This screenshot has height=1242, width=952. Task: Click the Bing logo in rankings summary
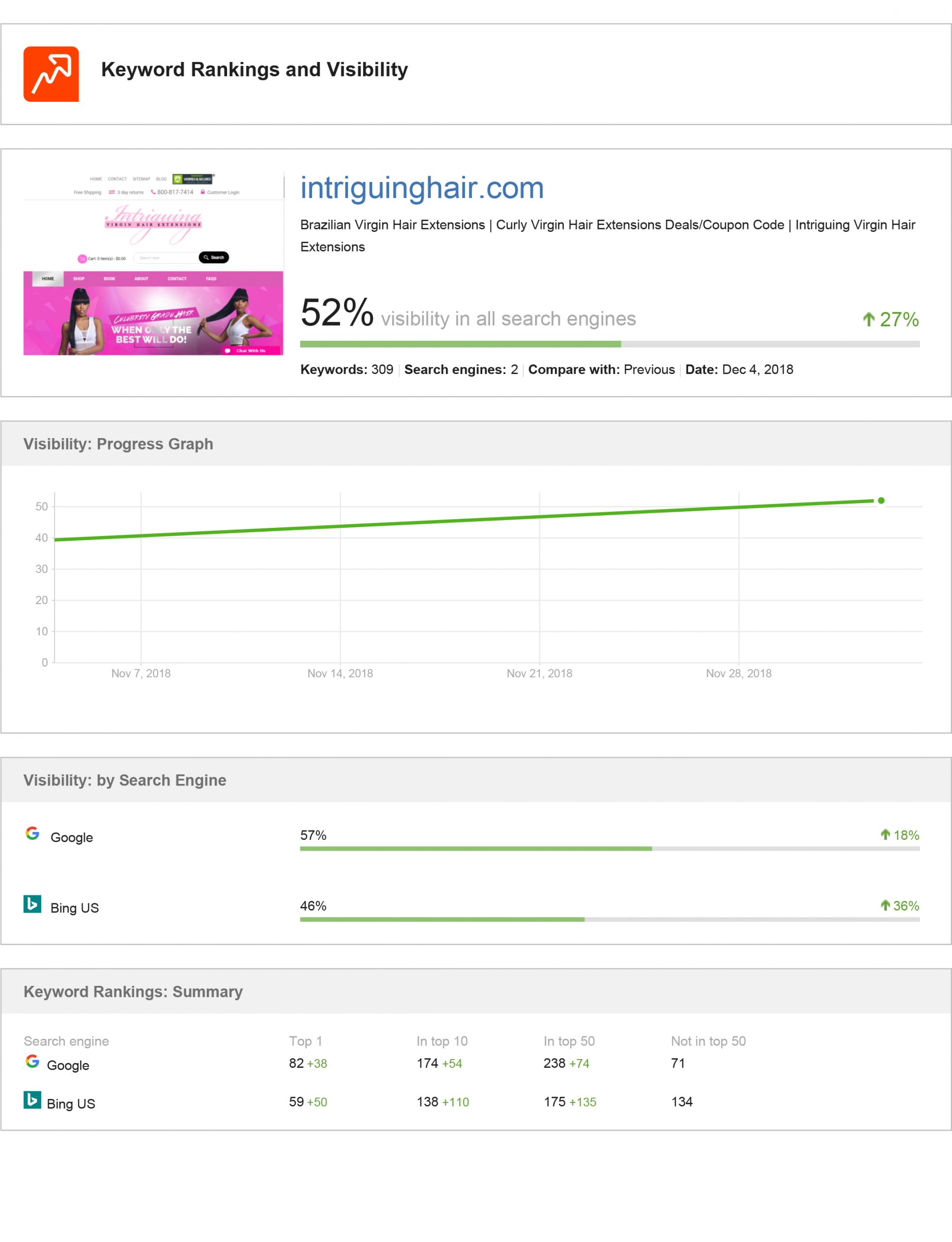coord(33,1100)
